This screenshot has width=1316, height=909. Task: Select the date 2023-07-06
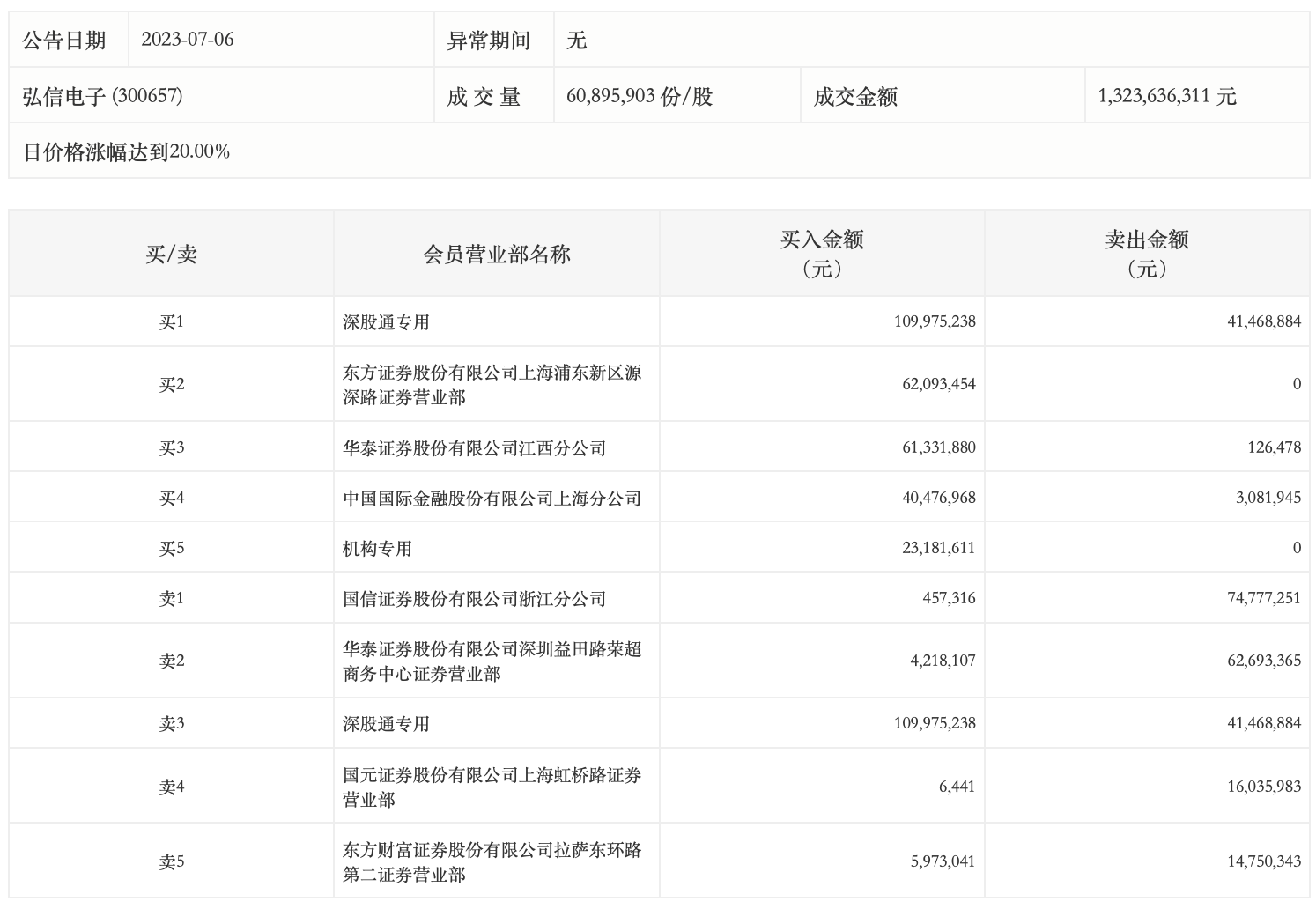187,40
